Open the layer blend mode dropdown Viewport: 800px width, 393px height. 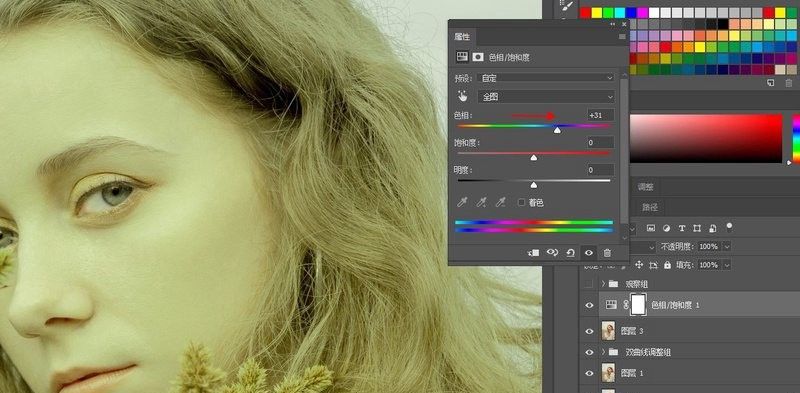point(642,247)
